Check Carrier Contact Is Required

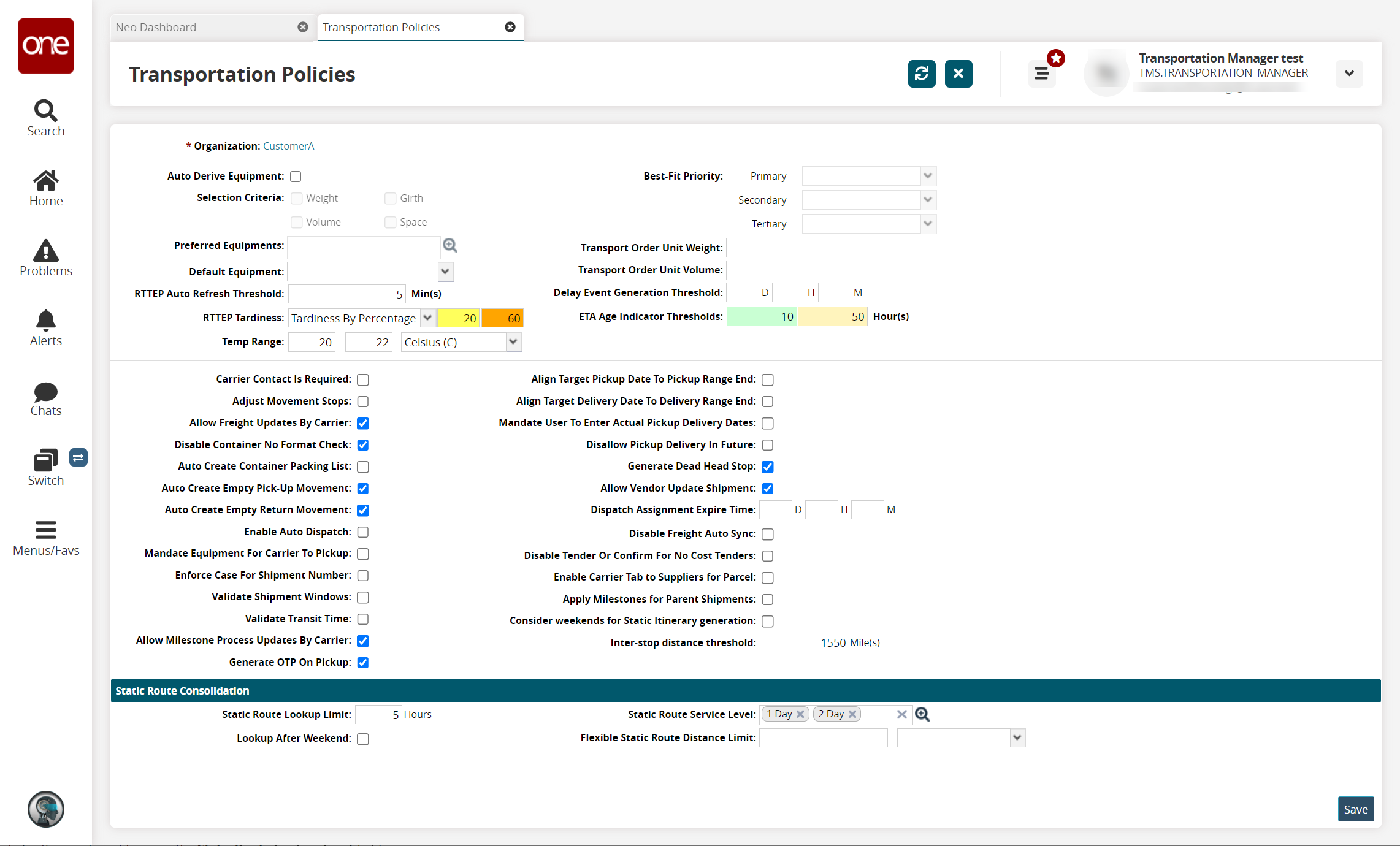363,379
